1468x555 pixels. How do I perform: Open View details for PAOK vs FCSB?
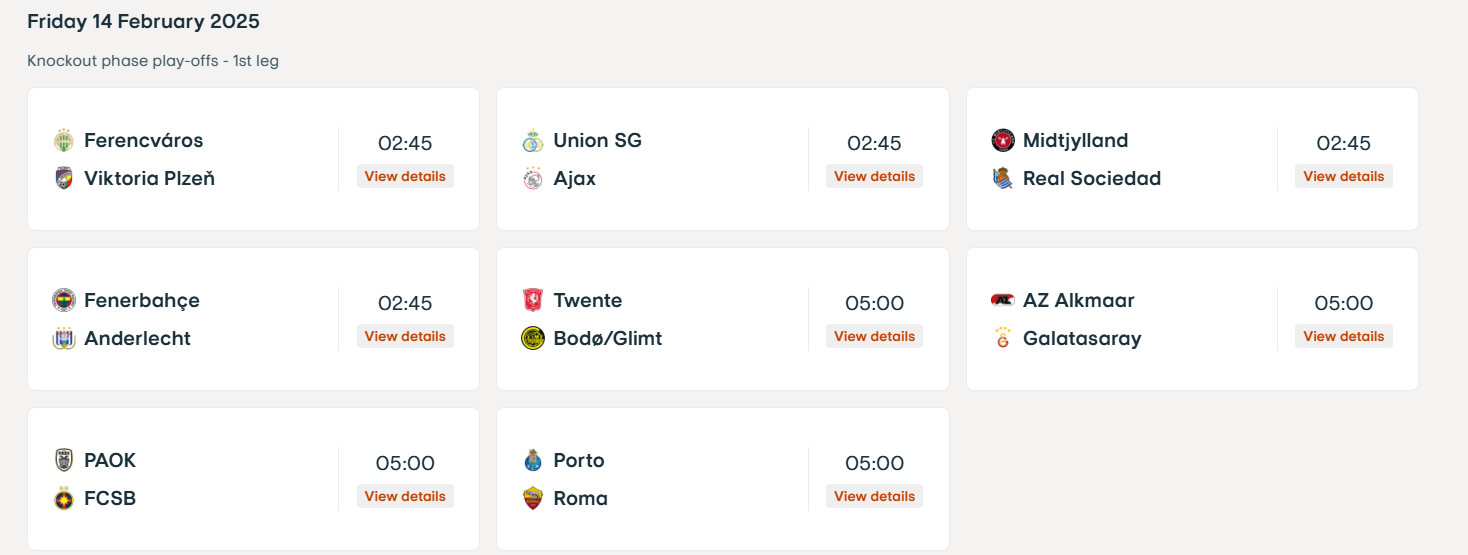pyautogui.click(x=405, y=496)
